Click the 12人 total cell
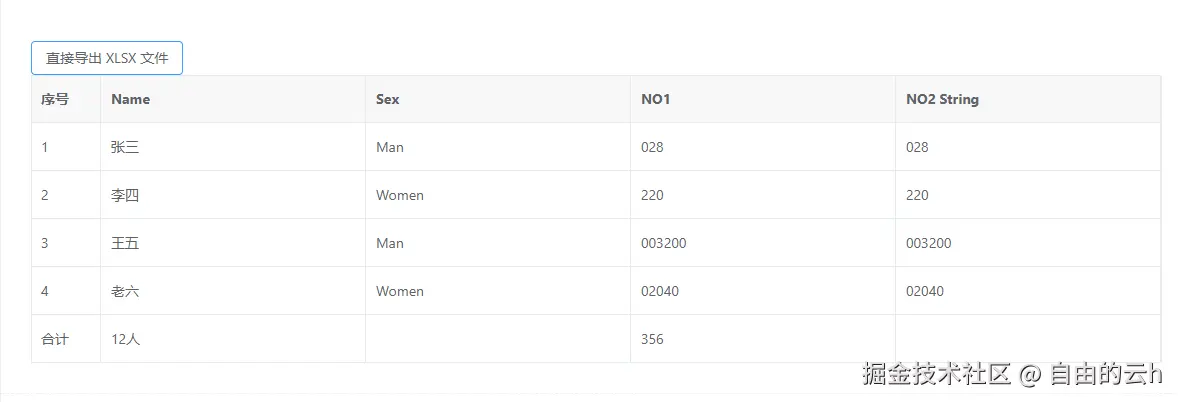 coord(126,339)
